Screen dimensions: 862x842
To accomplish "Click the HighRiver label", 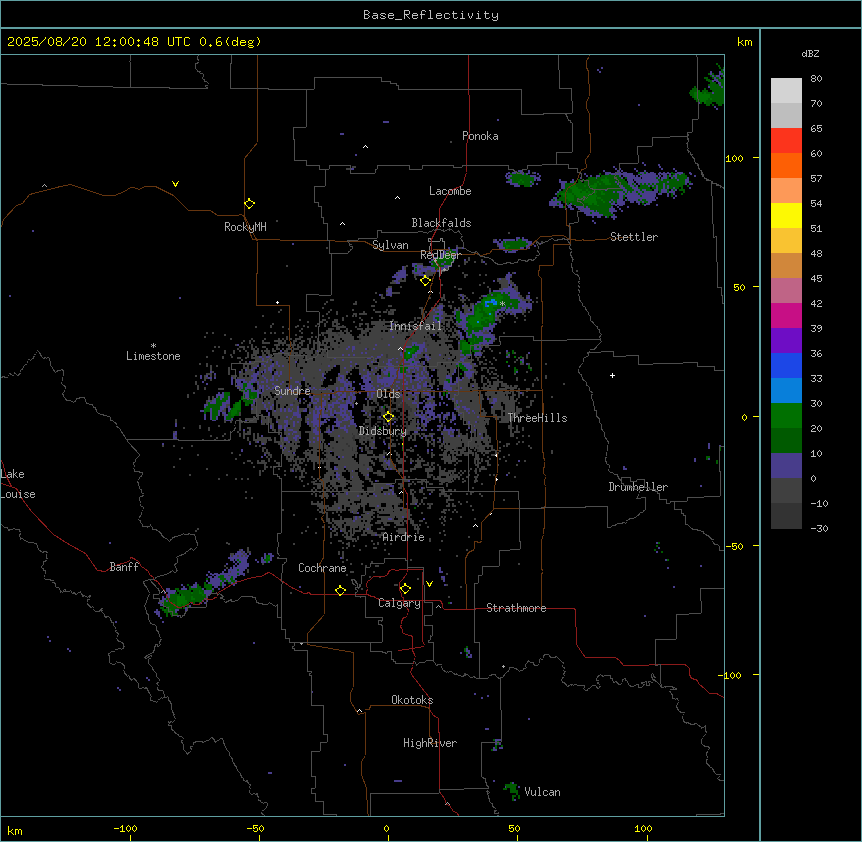I will [430, 743].
